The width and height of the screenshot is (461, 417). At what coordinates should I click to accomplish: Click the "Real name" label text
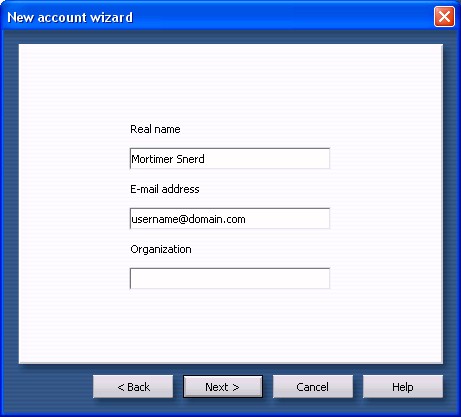pos(155,129)
